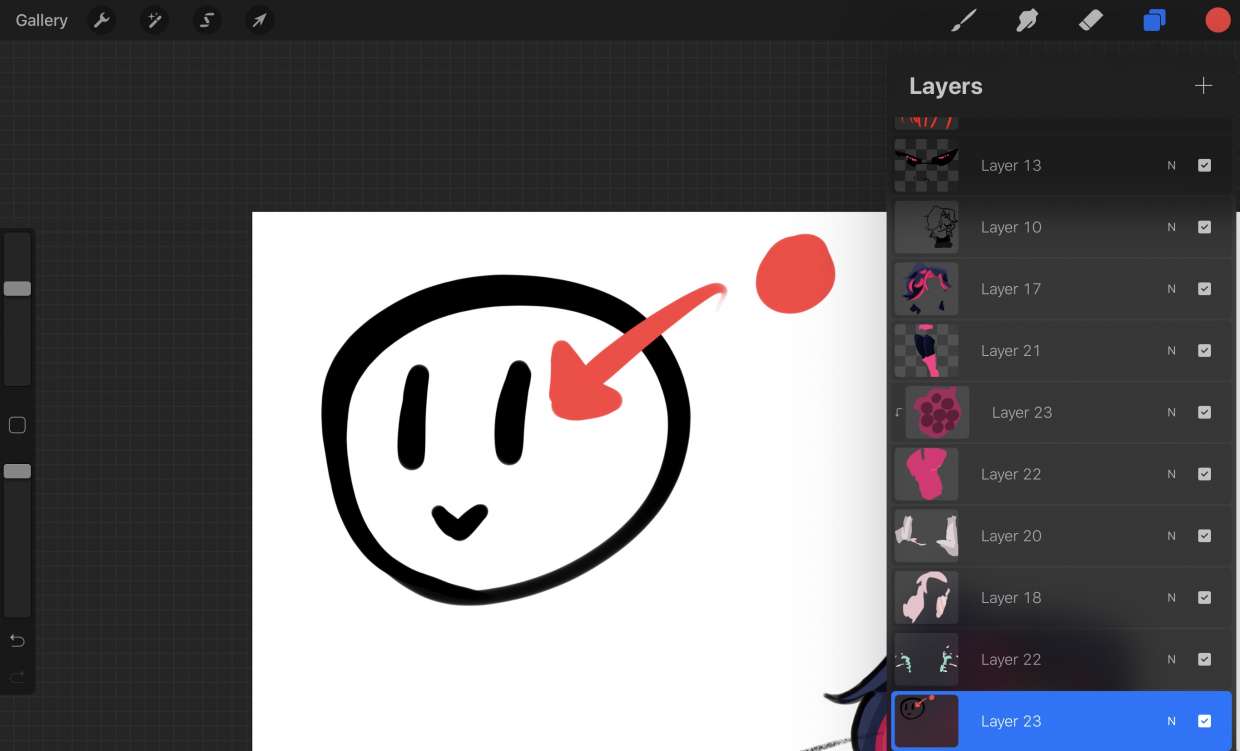Image resolution: width=1240 pixels, height=751 pixels.
Task: Close the Layers panel via Layers icon
Action: click(1154, 20)
